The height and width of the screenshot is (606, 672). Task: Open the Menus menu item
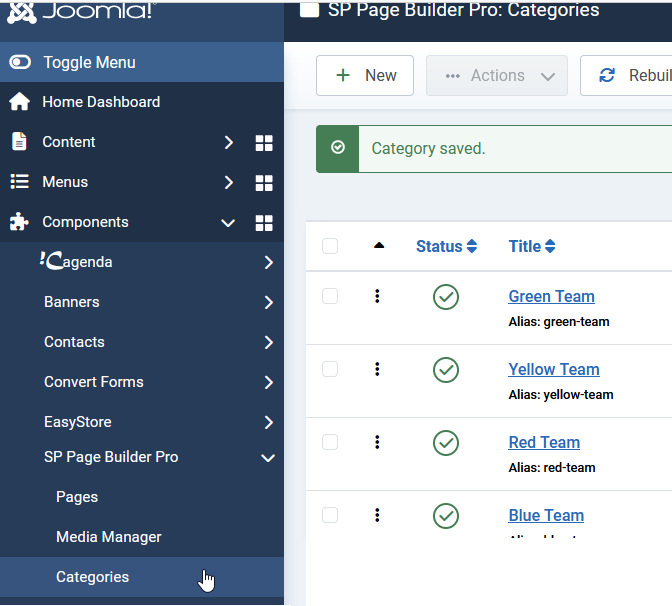[x=65, y=182]
